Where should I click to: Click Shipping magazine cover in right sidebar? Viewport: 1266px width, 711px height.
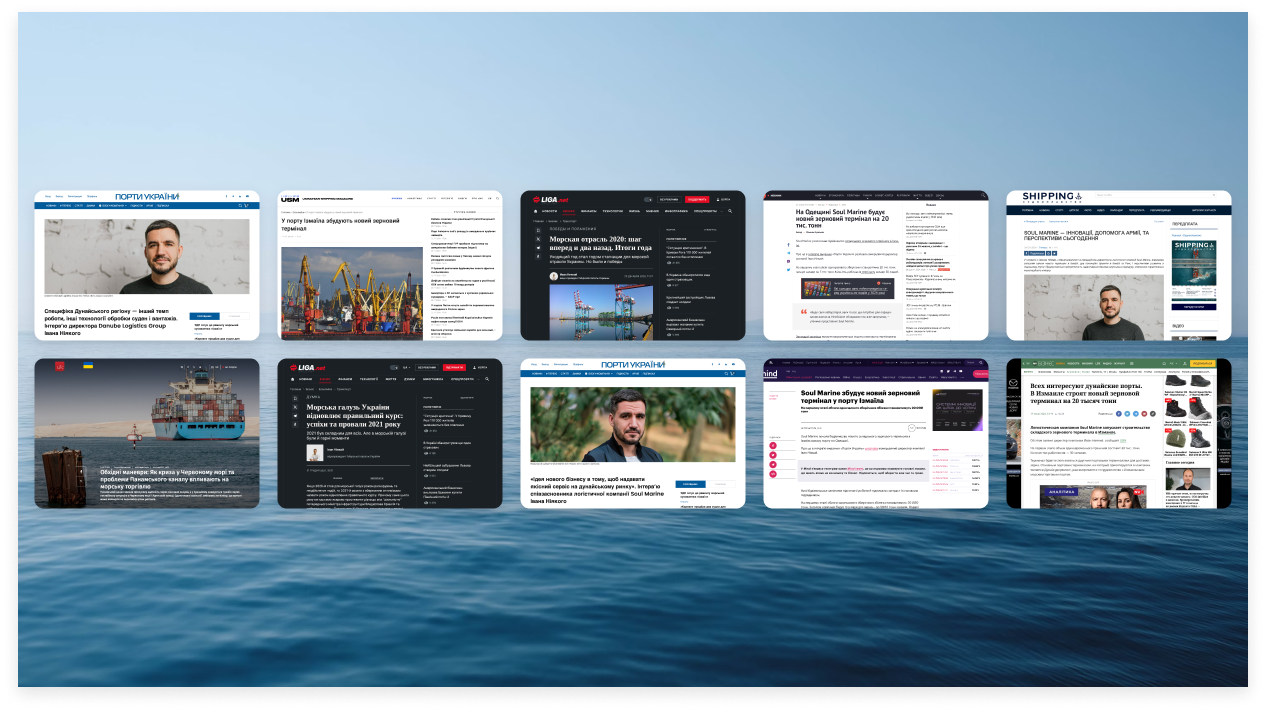(x=1192, y=262)
